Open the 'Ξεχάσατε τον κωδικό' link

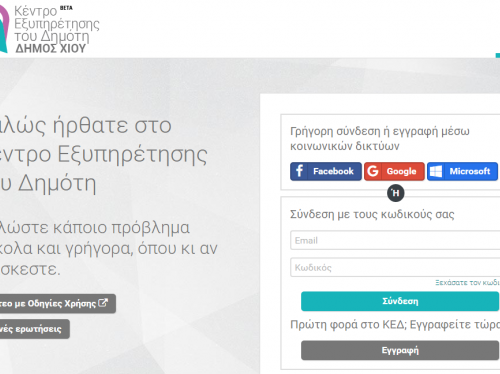point(467,283)
